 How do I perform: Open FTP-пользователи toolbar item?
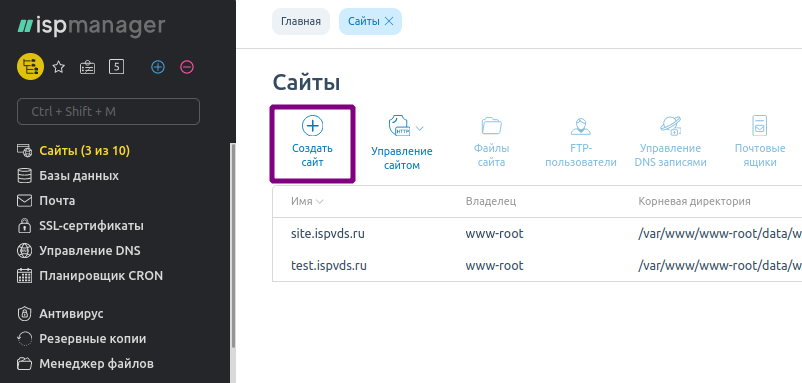point(581,142)
